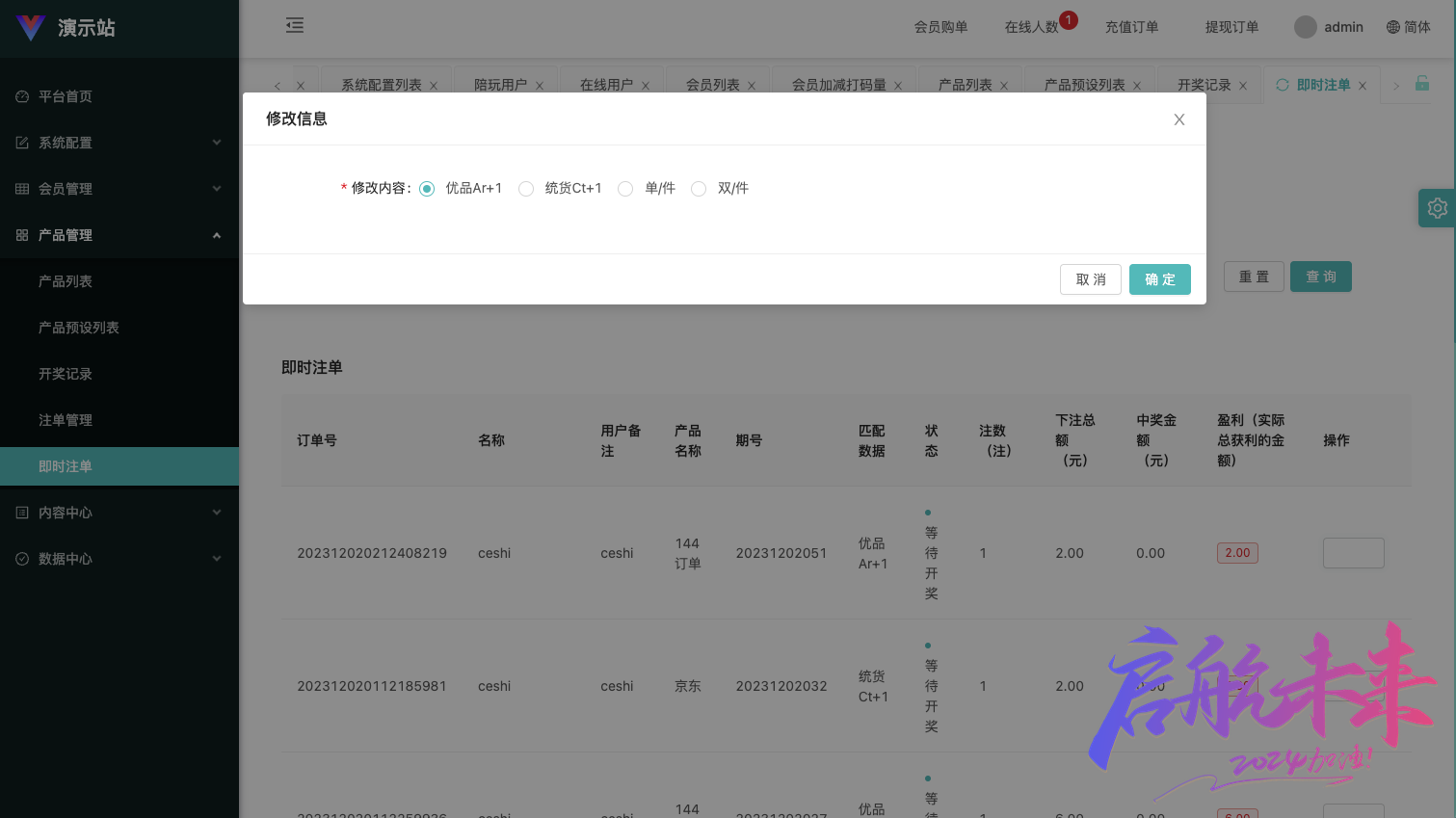Open 充值订单 in top bar
1456x818 pixels.
1132,27
